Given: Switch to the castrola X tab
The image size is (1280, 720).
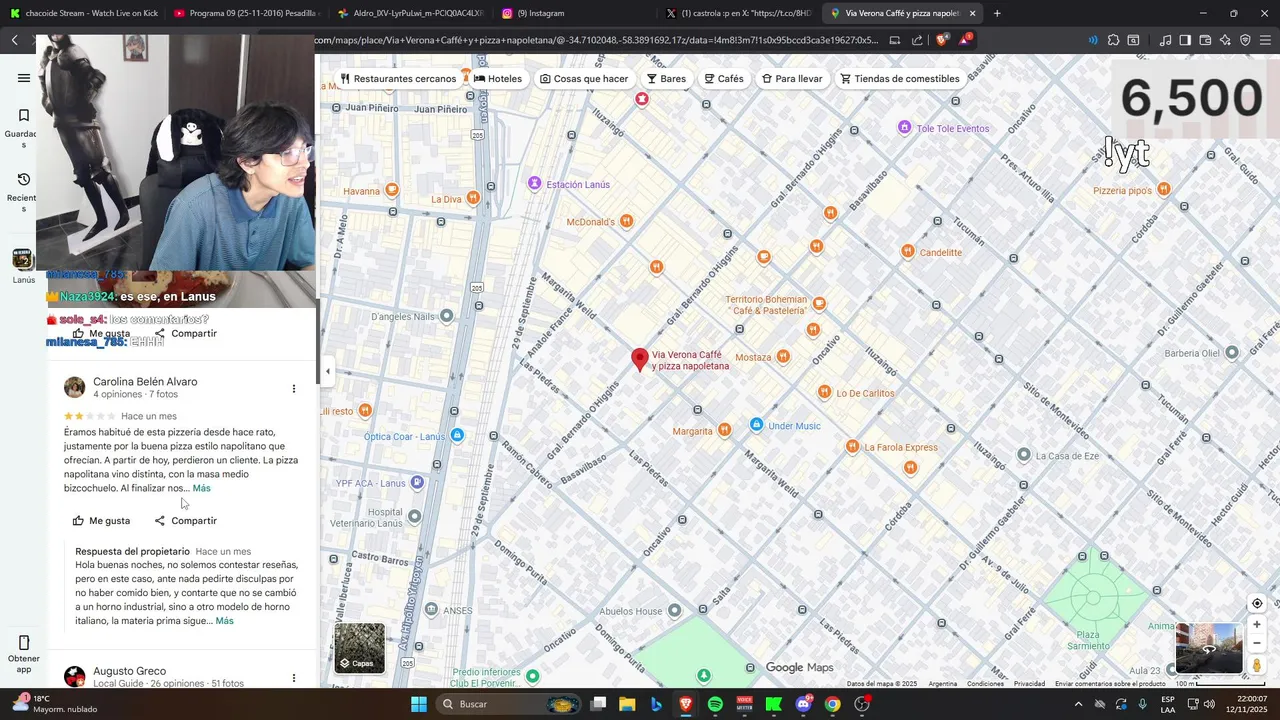Looking at the screenshot, I should 738,13.
